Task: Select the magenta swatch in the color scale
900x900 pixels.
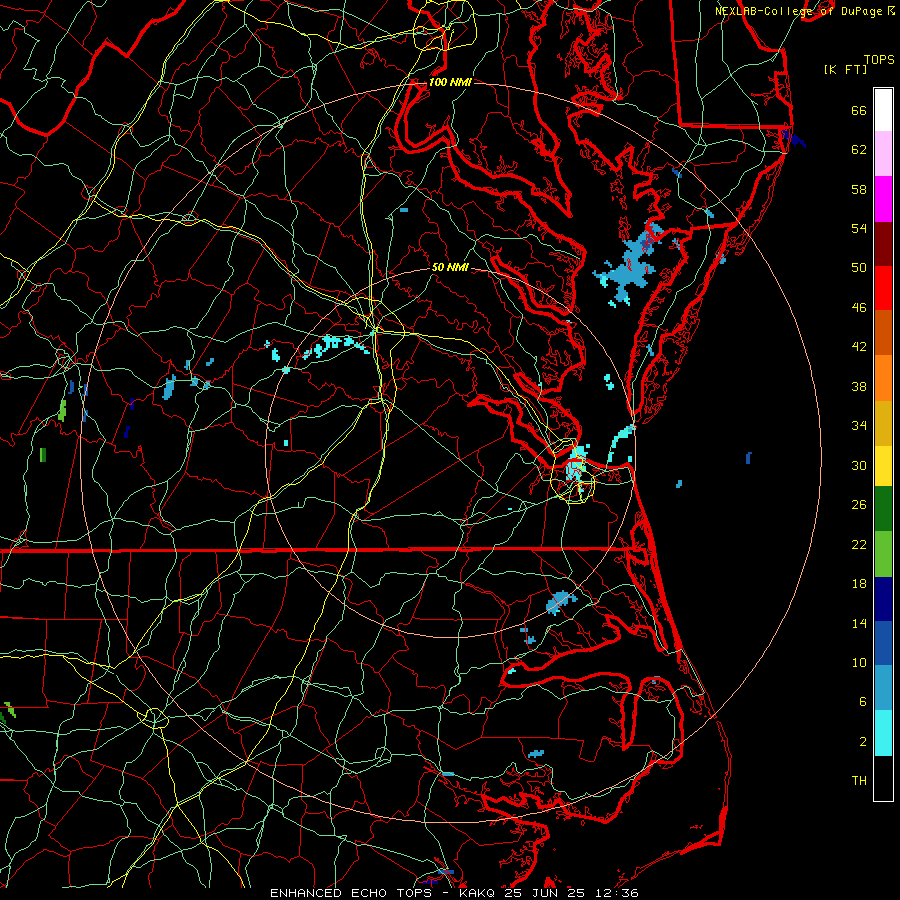Action: pyautogui.click(x=883, y=199)
